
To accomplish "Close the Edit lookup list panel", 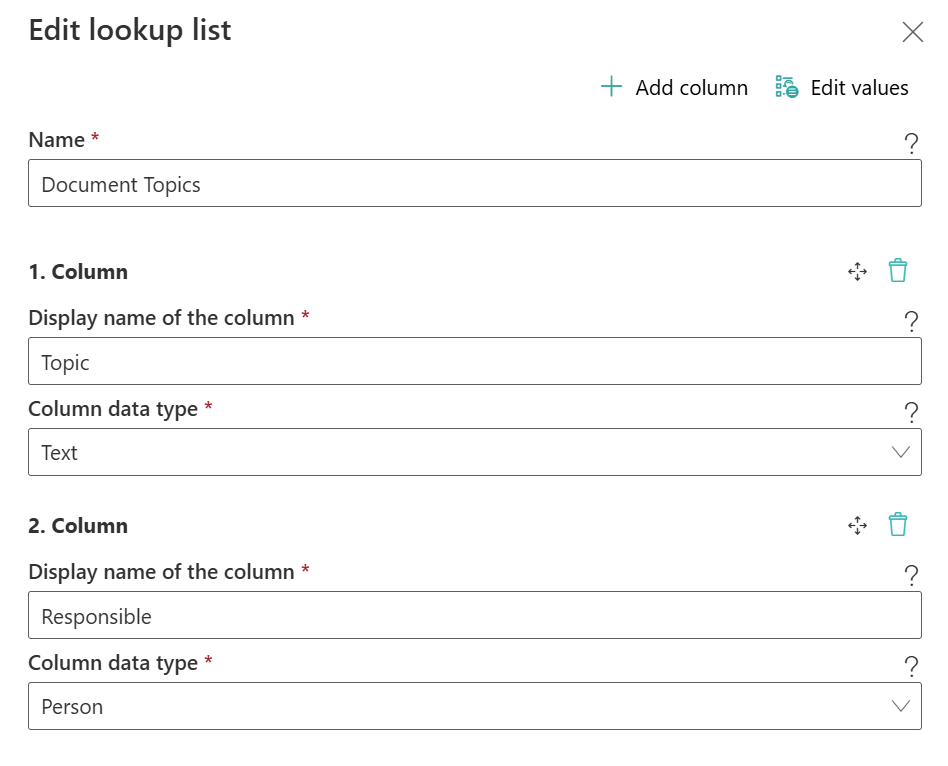I will point(912,32).
